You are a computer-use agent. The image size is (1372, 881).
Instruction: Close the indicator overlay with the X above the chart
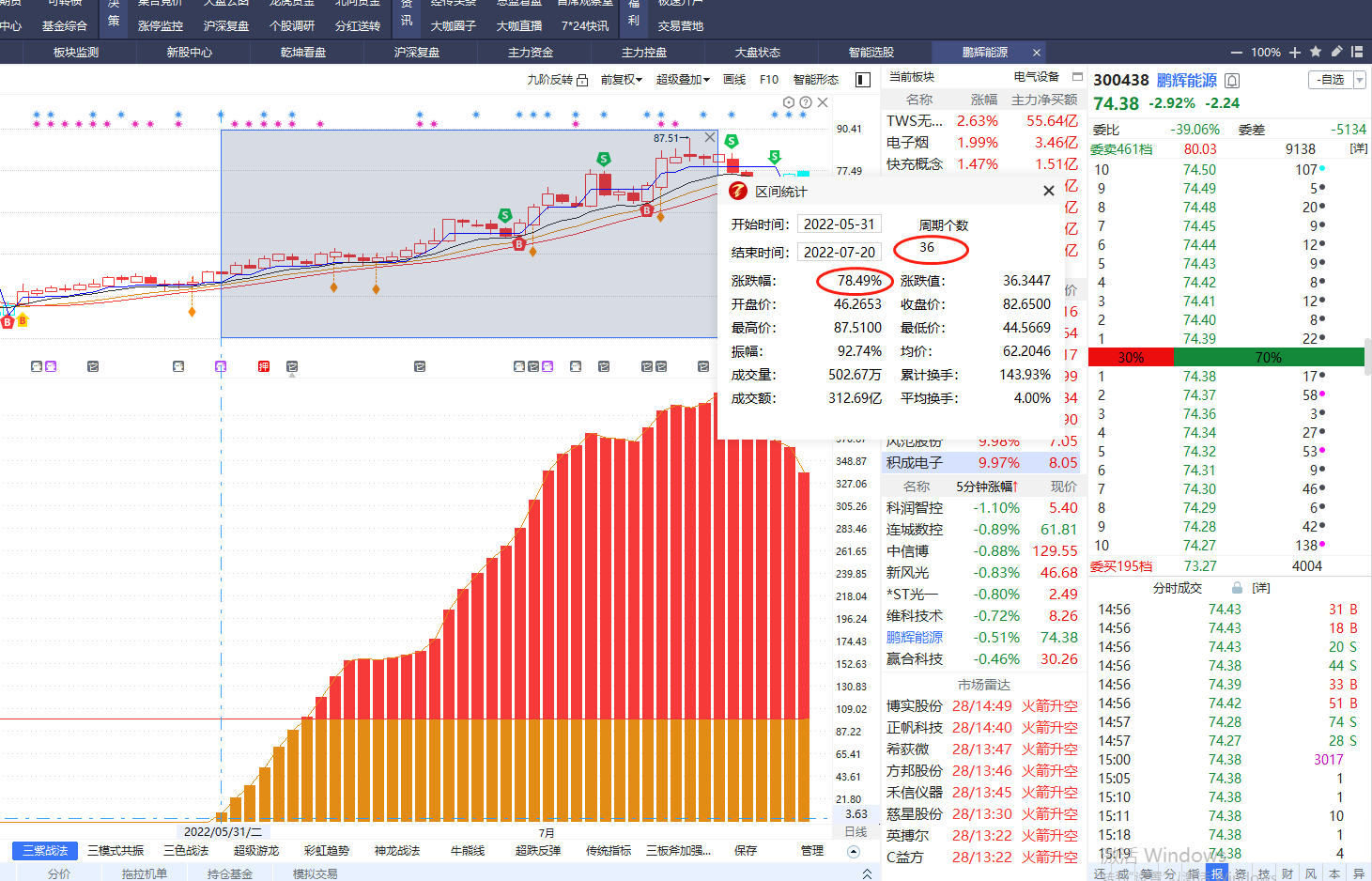pos(823,102)
